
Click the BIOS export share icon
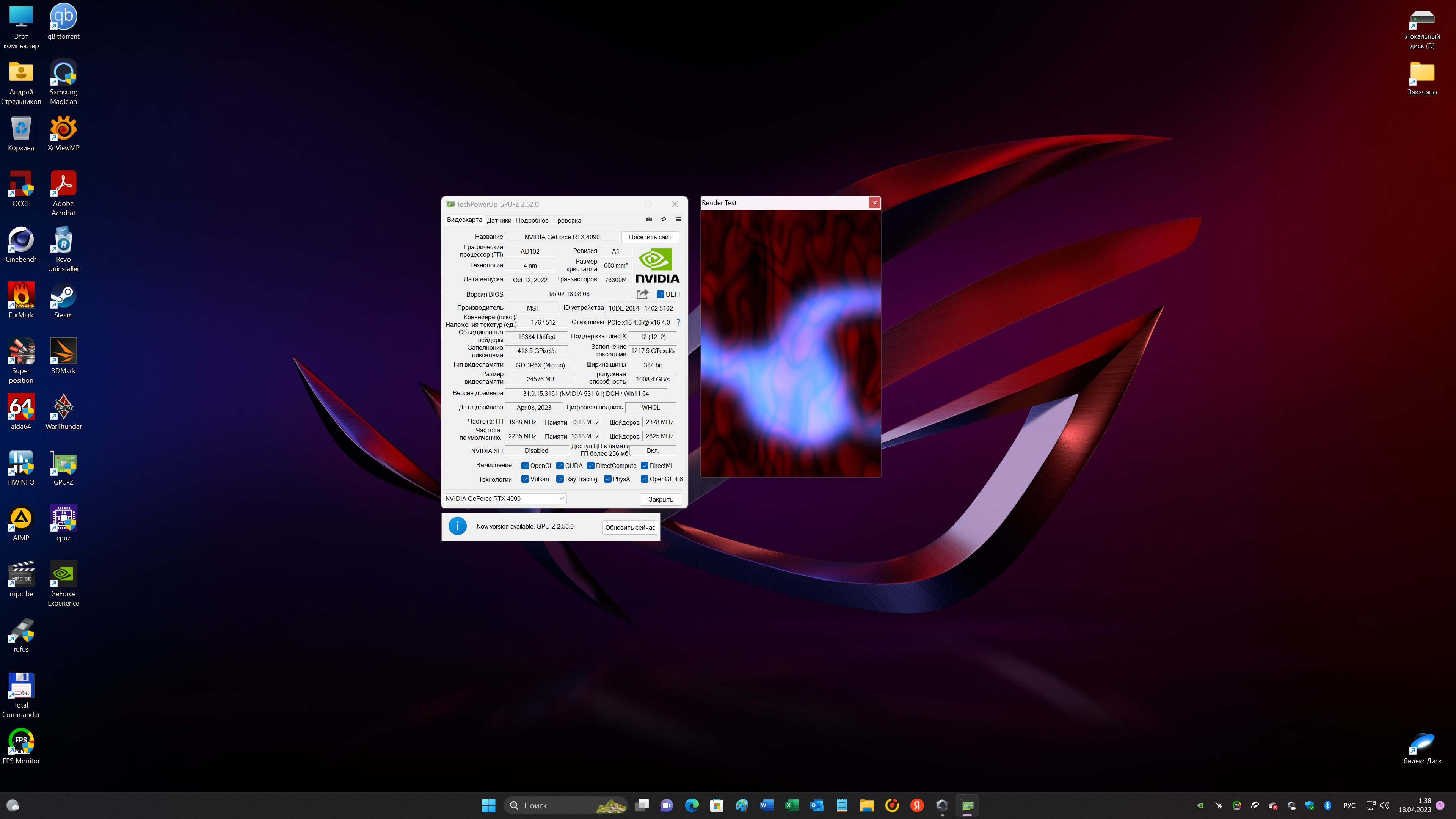click(642, 294)
